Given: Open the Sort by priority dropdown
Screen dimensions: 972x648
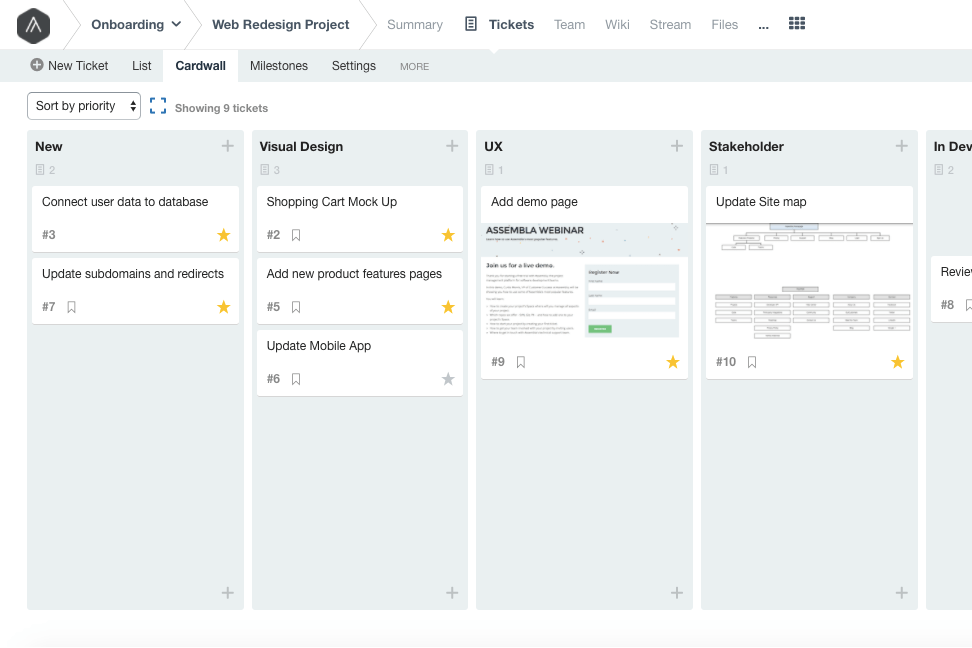Looking at the screenshot, I should click(x=84, y=106).
